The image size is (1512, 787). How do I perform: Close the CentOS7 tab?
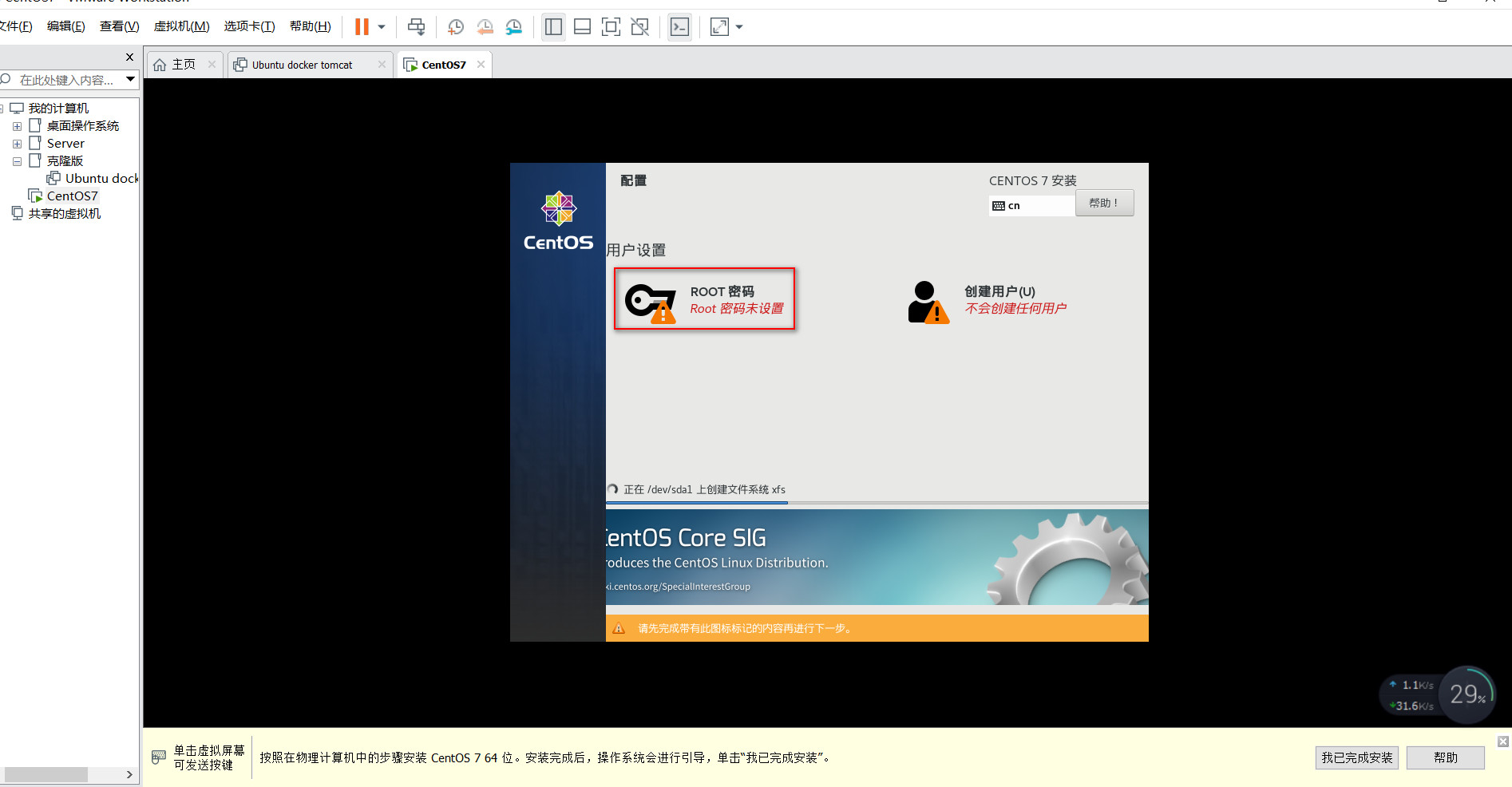click(x=481, y=65)
